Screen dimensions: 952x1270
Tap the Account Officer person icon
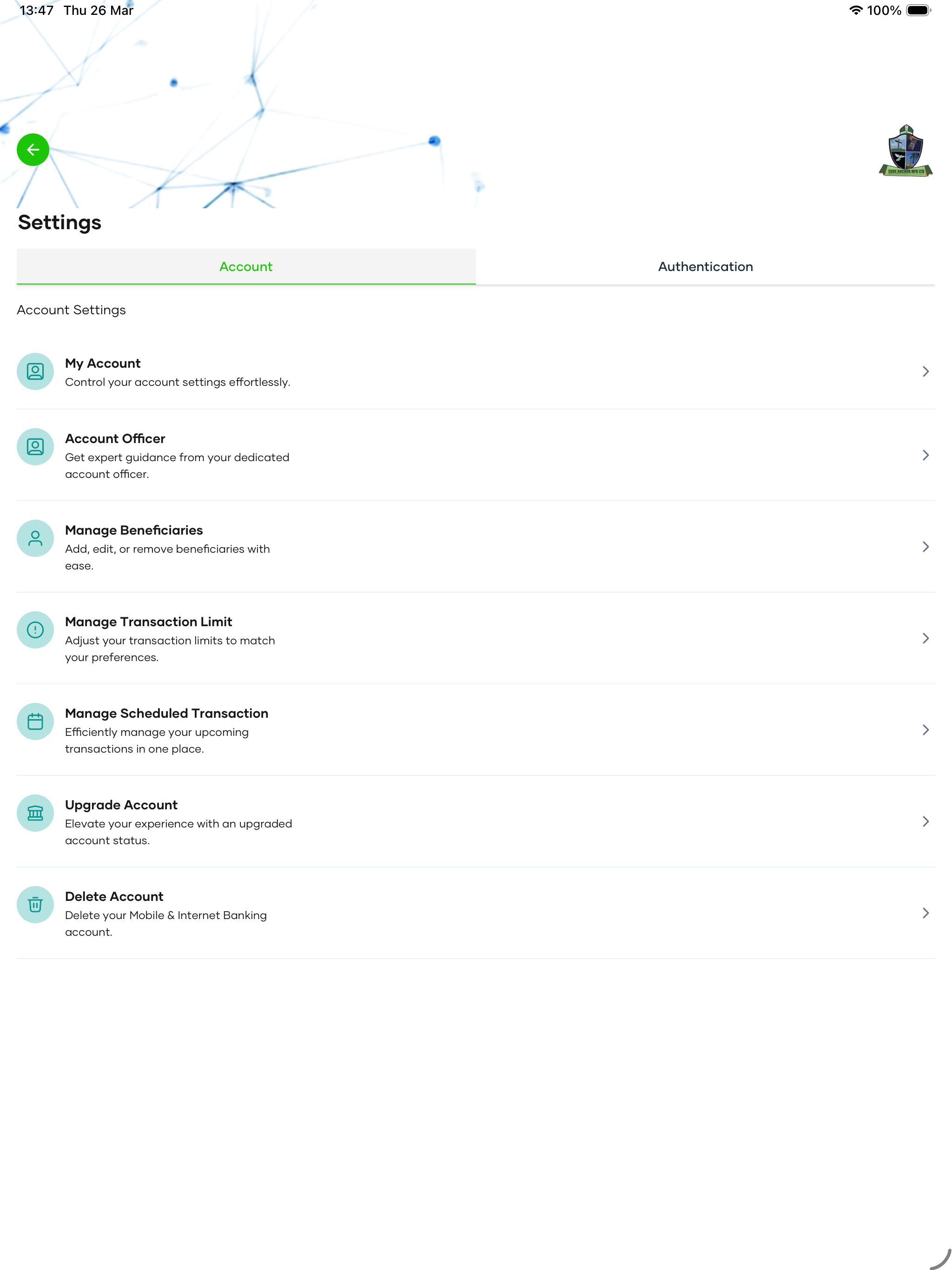[x=35, y=447]
